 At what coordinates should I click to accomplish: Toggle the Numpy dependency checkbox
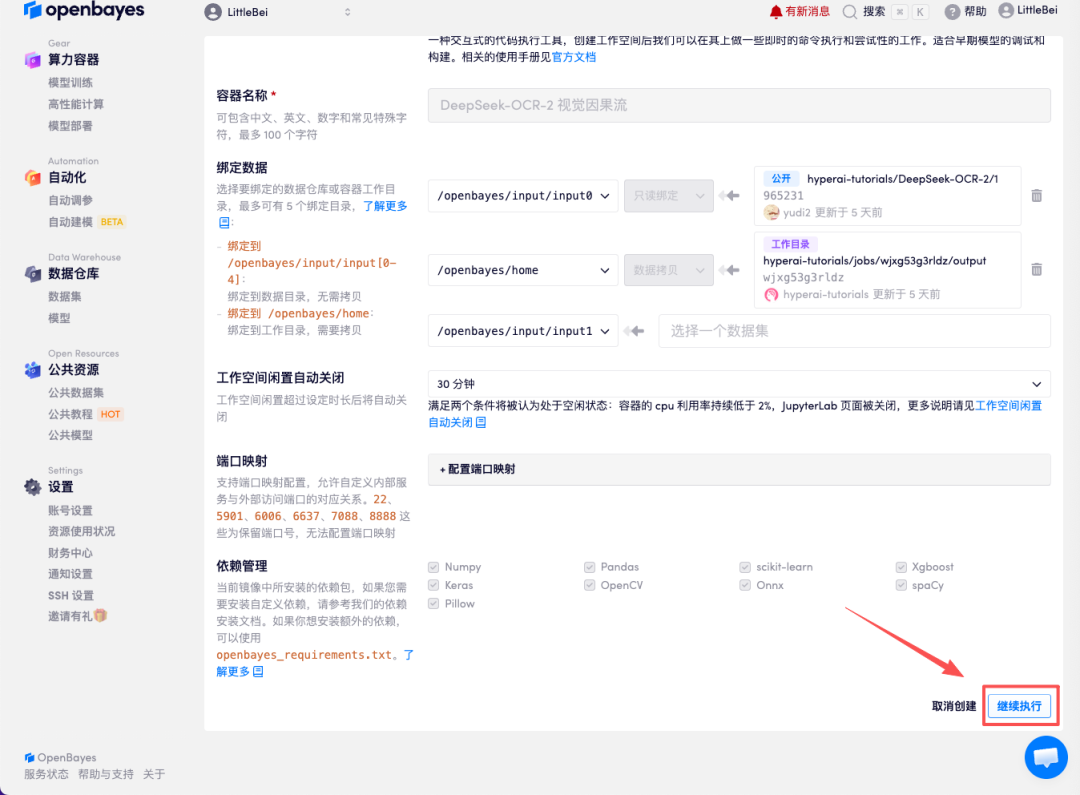(x=433, y=568)
